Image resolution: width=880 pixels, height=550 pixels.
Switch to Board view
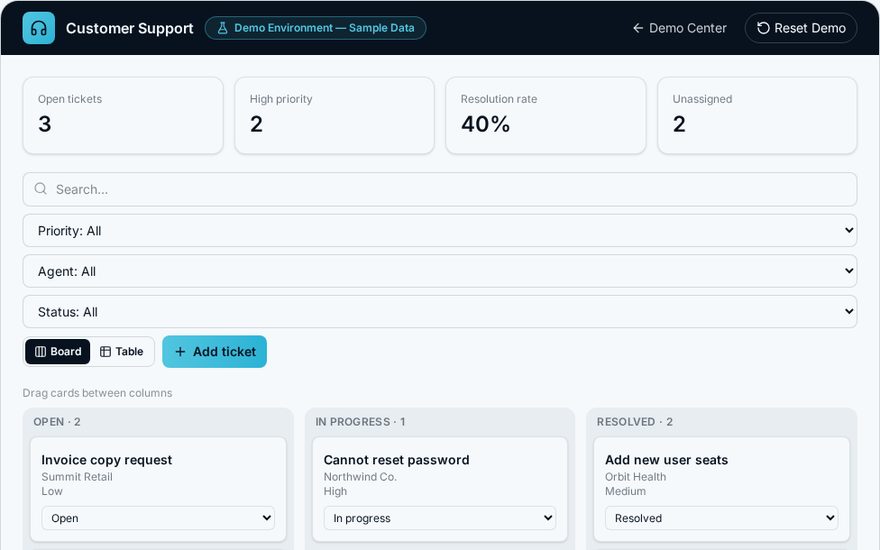(x=57, y=351)
